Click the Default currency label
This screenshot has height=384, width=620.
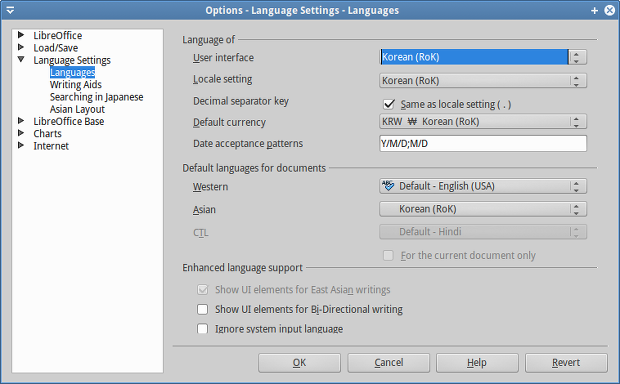[229, 123]
